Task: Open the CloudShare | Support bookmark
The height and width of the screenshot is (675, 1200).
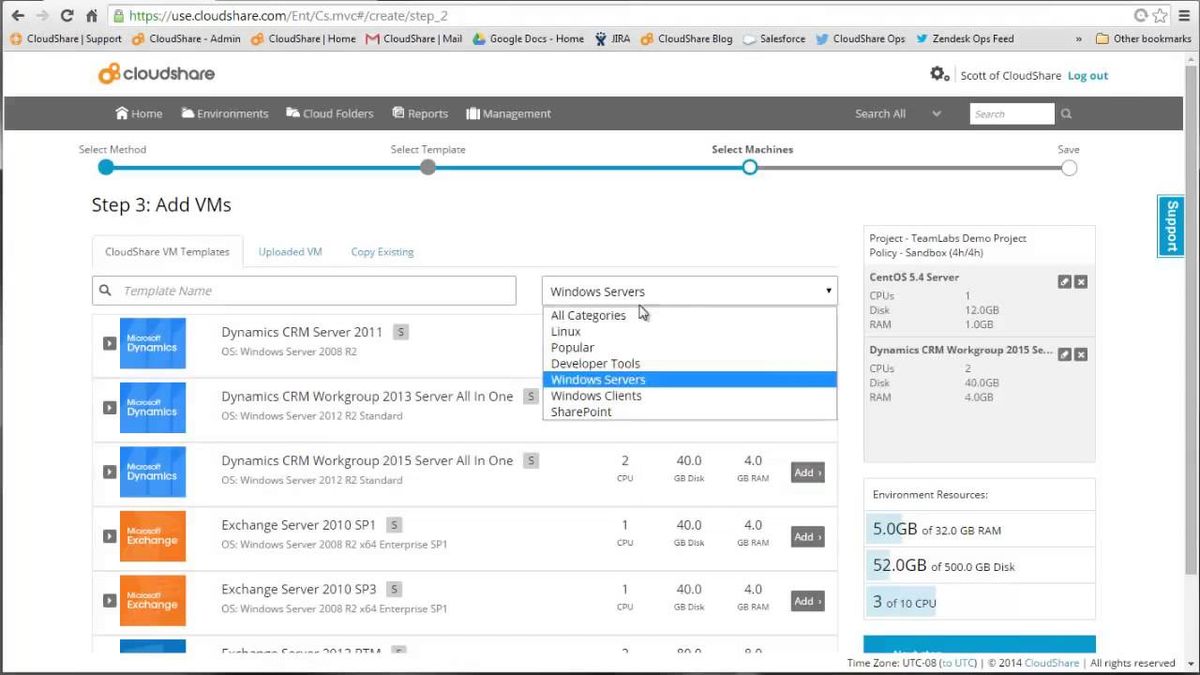Action: pyautogui.click(x=66, y=39)
